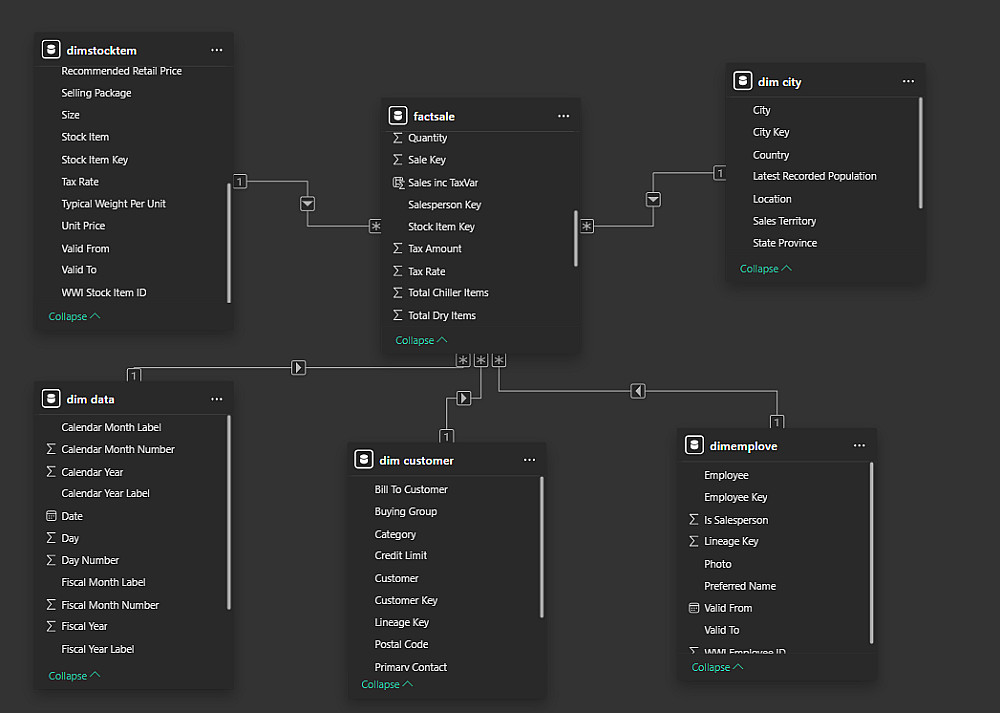Click the factsale table database icon

(x=398, y=116)
